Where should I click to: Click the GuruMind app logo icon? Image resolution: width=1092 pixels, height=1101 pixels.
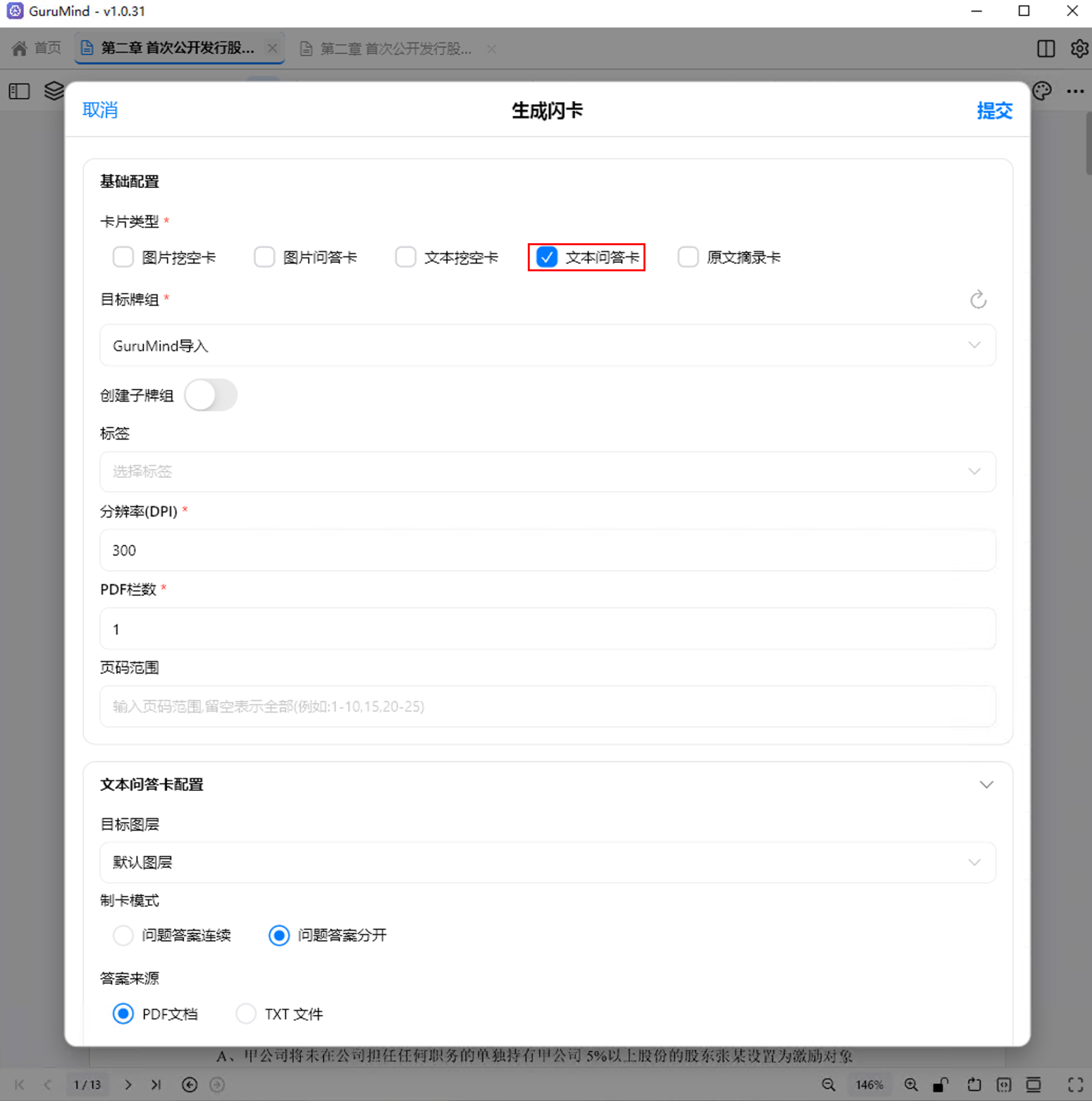pyautogui.click(x=15, y=11)
